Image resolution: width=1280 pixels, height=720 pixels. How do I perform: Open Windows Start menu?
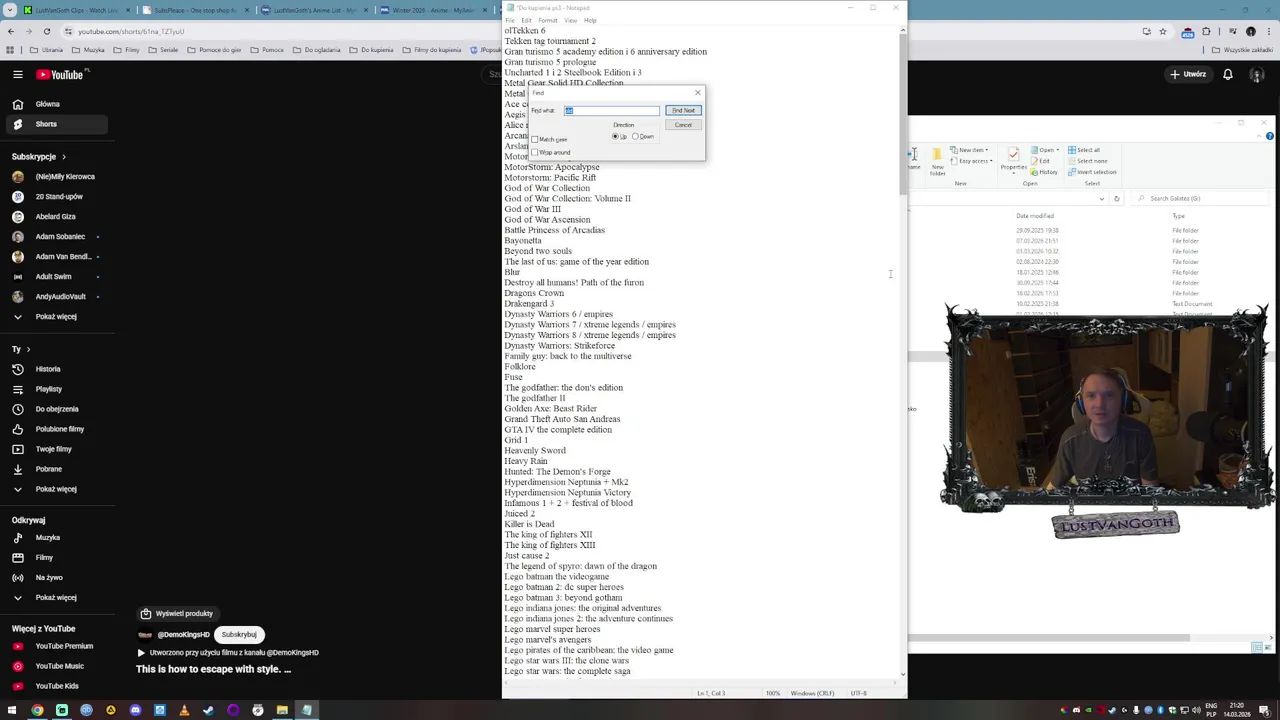pyautogui.click(x=11, y=710)
